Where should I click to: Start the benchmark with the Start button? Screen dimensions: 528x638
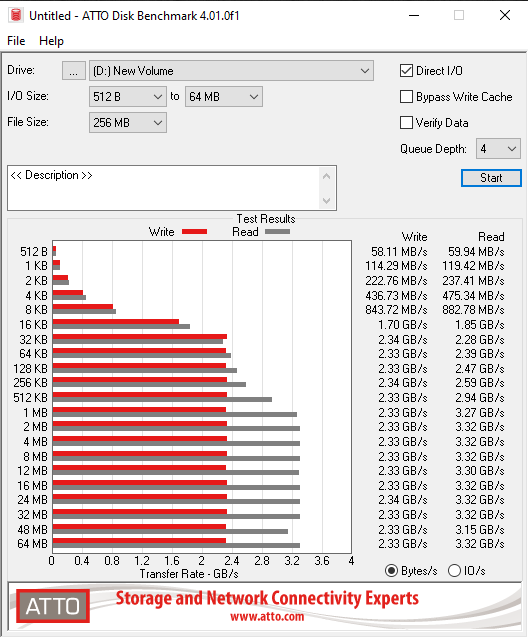pos(491,178)
